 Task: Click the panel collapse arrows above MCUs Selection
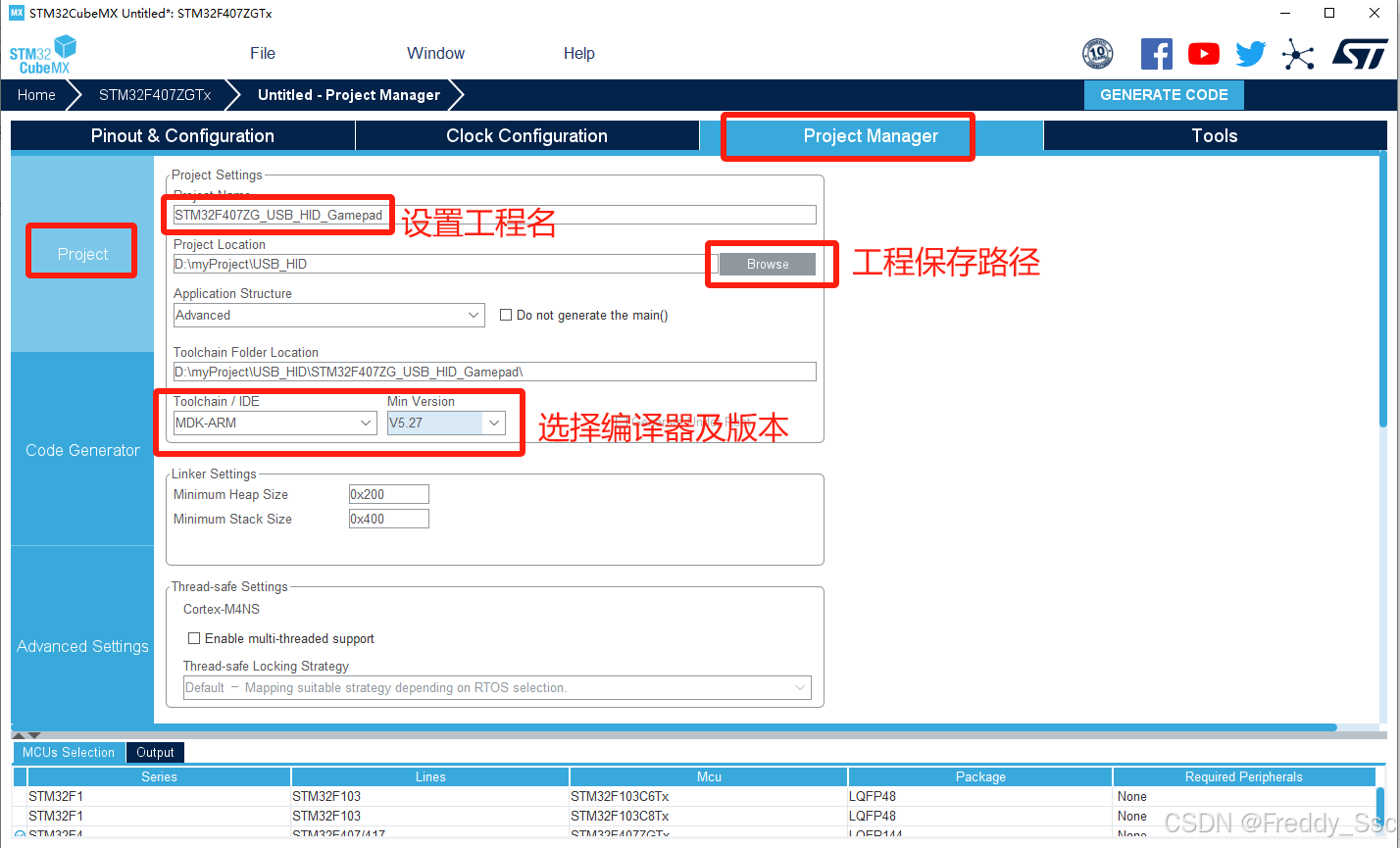point(26,735)
